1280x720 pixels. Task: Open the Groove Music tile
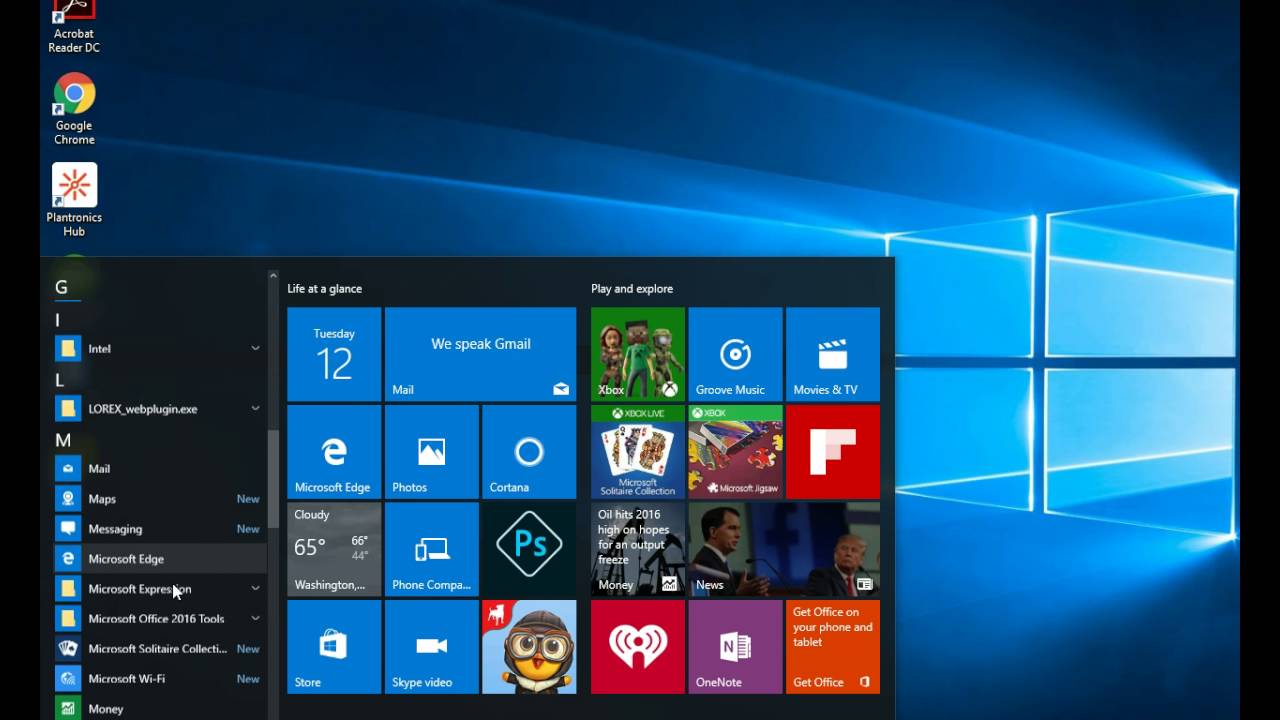tap(735, 354)
